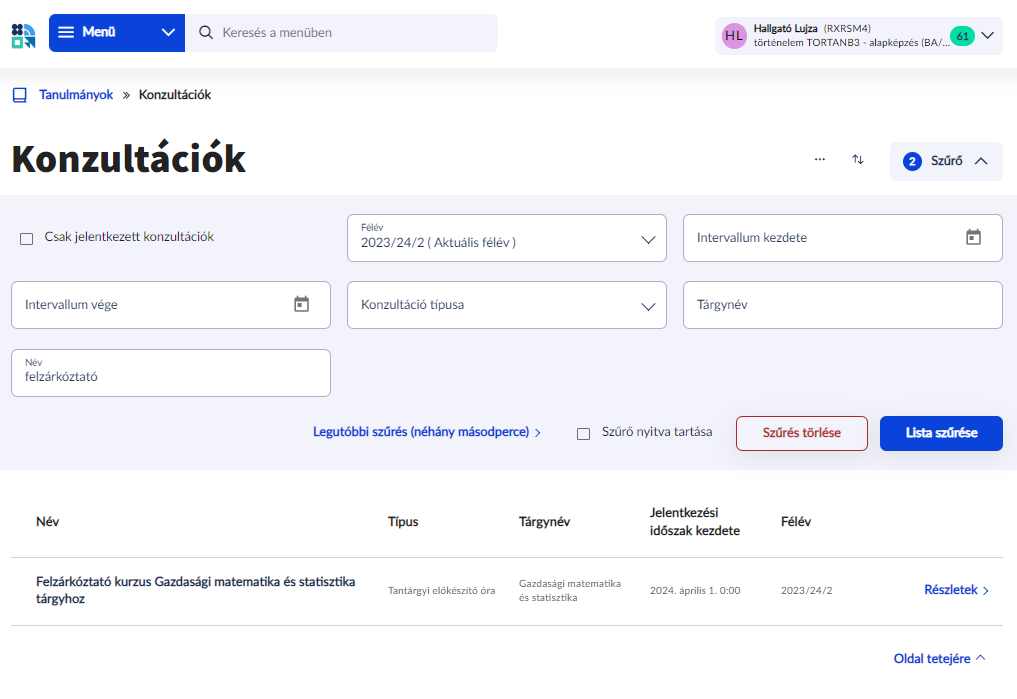Open the calendar for Intervallum vége
This screenshot has height=699, width=1017.
coord(301,304)
